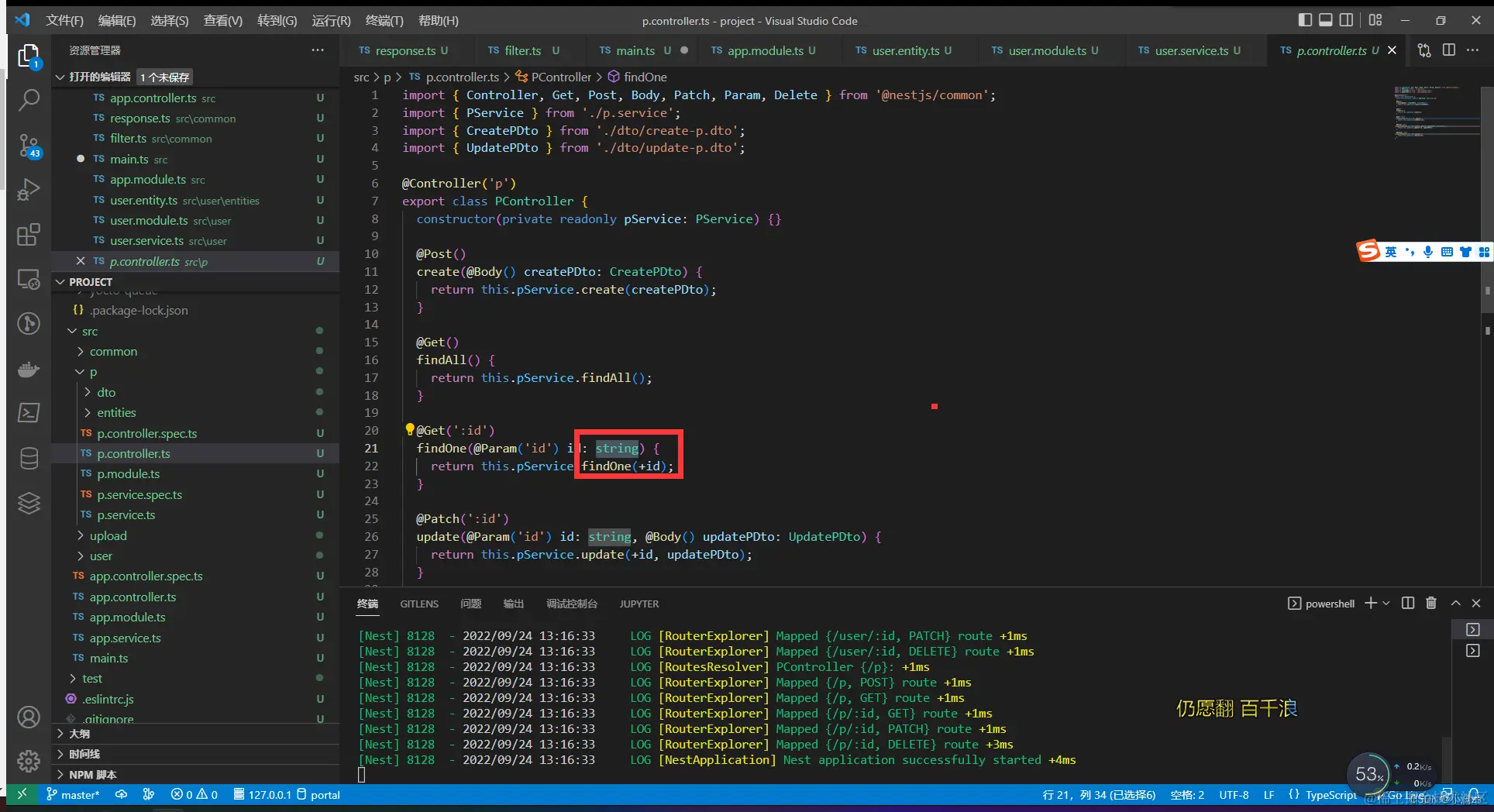Image resolution: width=1494 pixels, height=812 pixels.
Task: Customize layout from title bar icon
Action: [x=1375, y=20]
